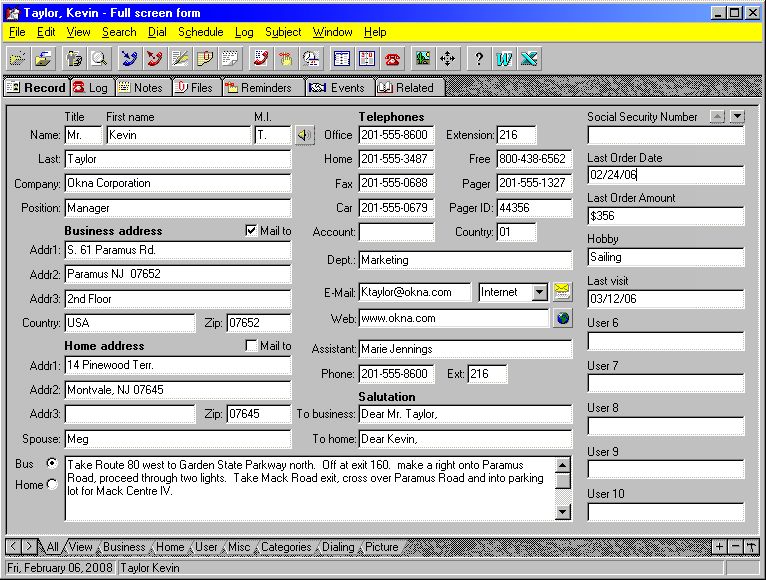Switch to the Files tab
The height and width of the screenshot is (580, 766).
(196, 87)
